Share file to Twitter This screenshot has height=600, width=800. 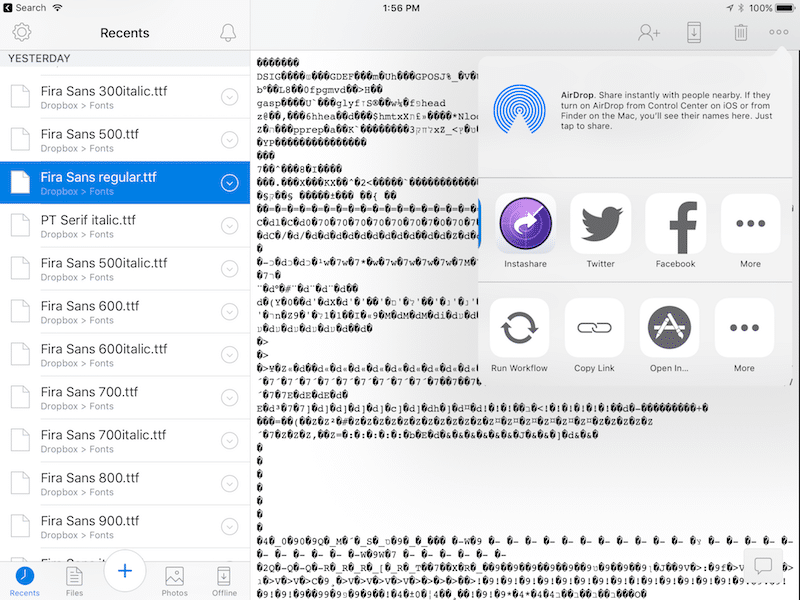coord(600,223)
